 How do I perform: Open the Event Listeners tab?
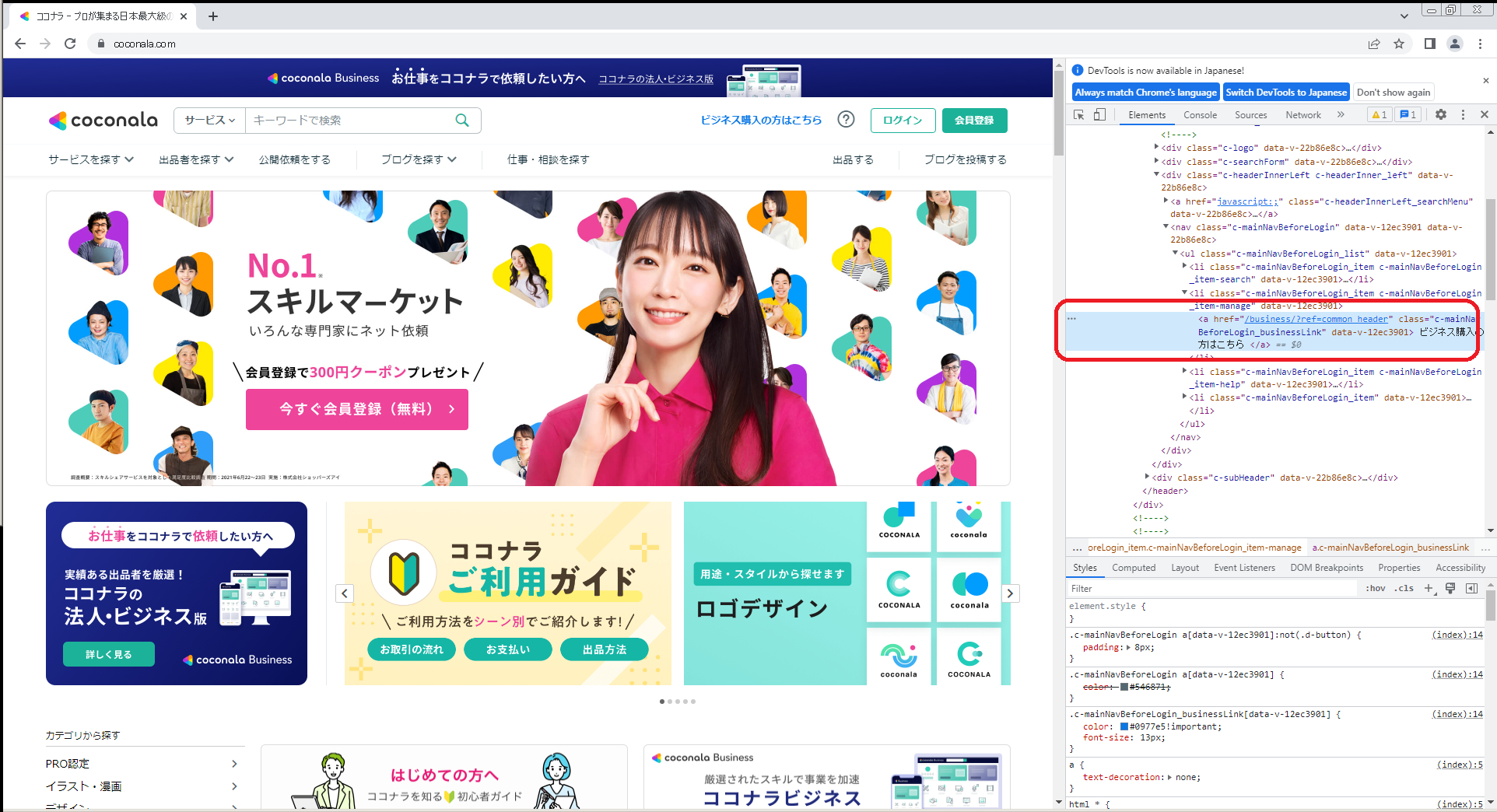click(1244, 568)
